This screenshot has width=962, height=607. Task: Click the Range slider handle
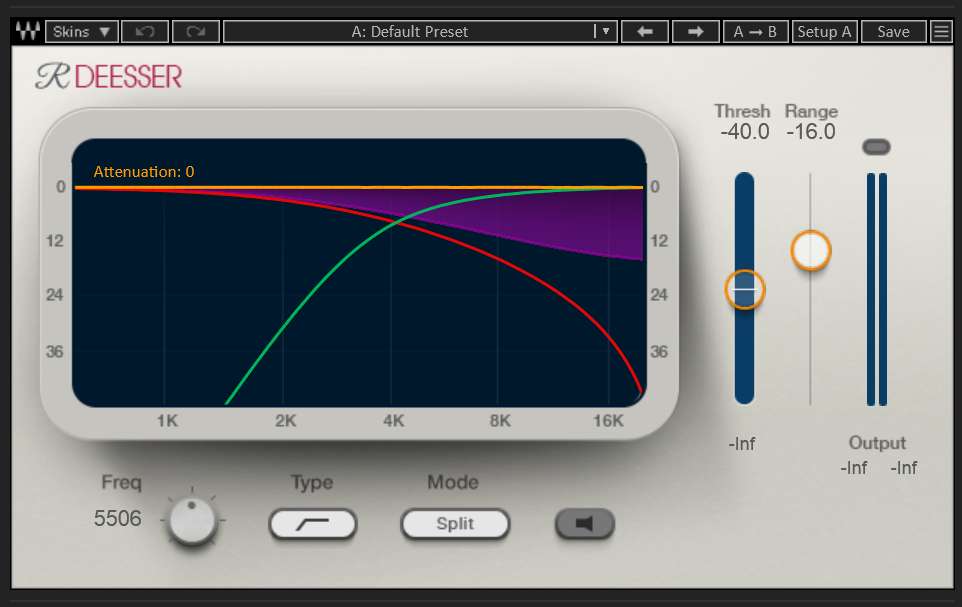(x=811, y=250)
